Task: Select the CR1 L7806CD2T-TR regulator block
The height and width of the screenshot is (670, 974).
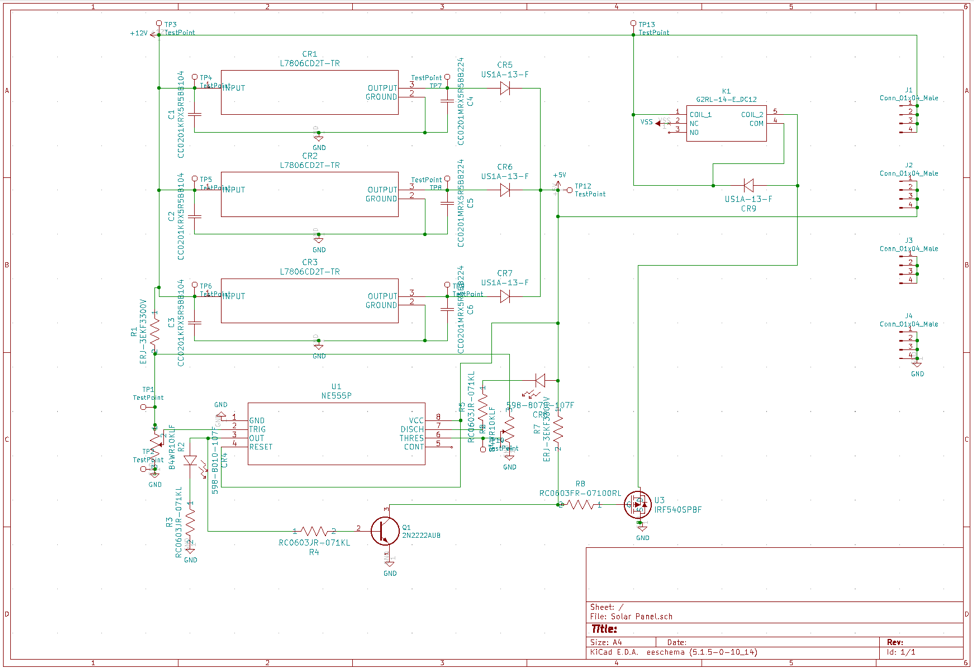Action: point(310,92)
